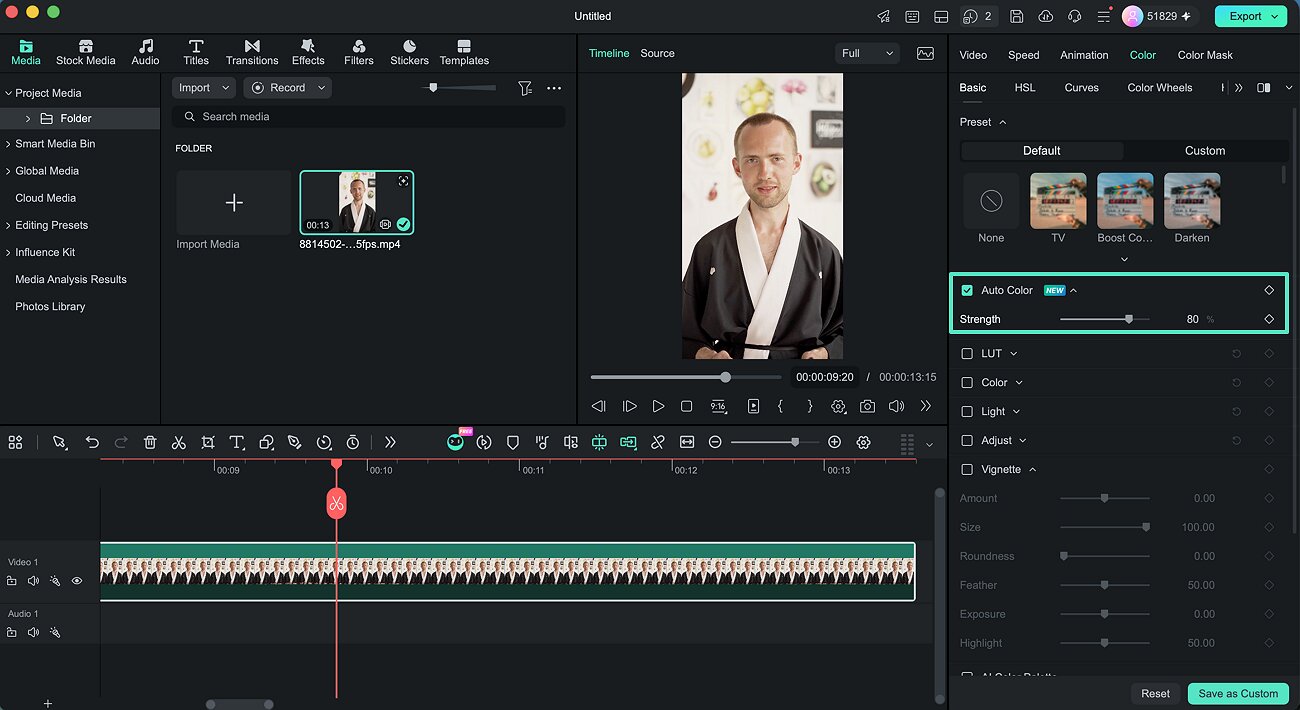Enable the Color checkbox
1300x710 pixels.
pyautogui.click(x=967, y=383)
